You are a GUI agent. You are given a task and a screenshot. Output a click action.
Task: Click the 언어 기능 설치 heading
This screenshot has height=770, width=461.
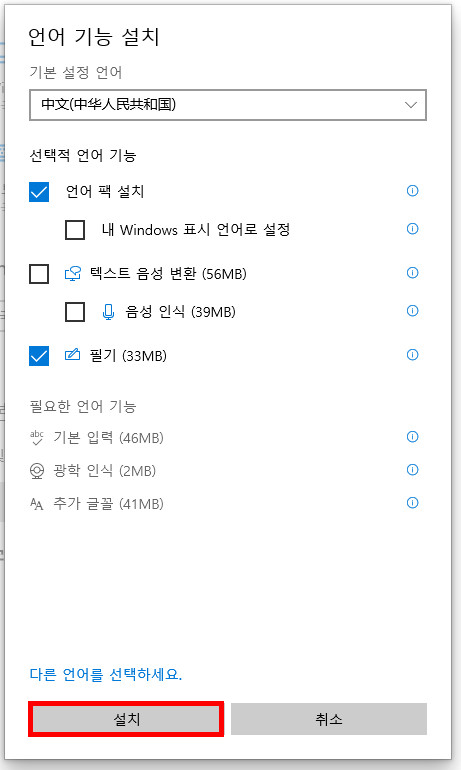[x=94, y=37]
